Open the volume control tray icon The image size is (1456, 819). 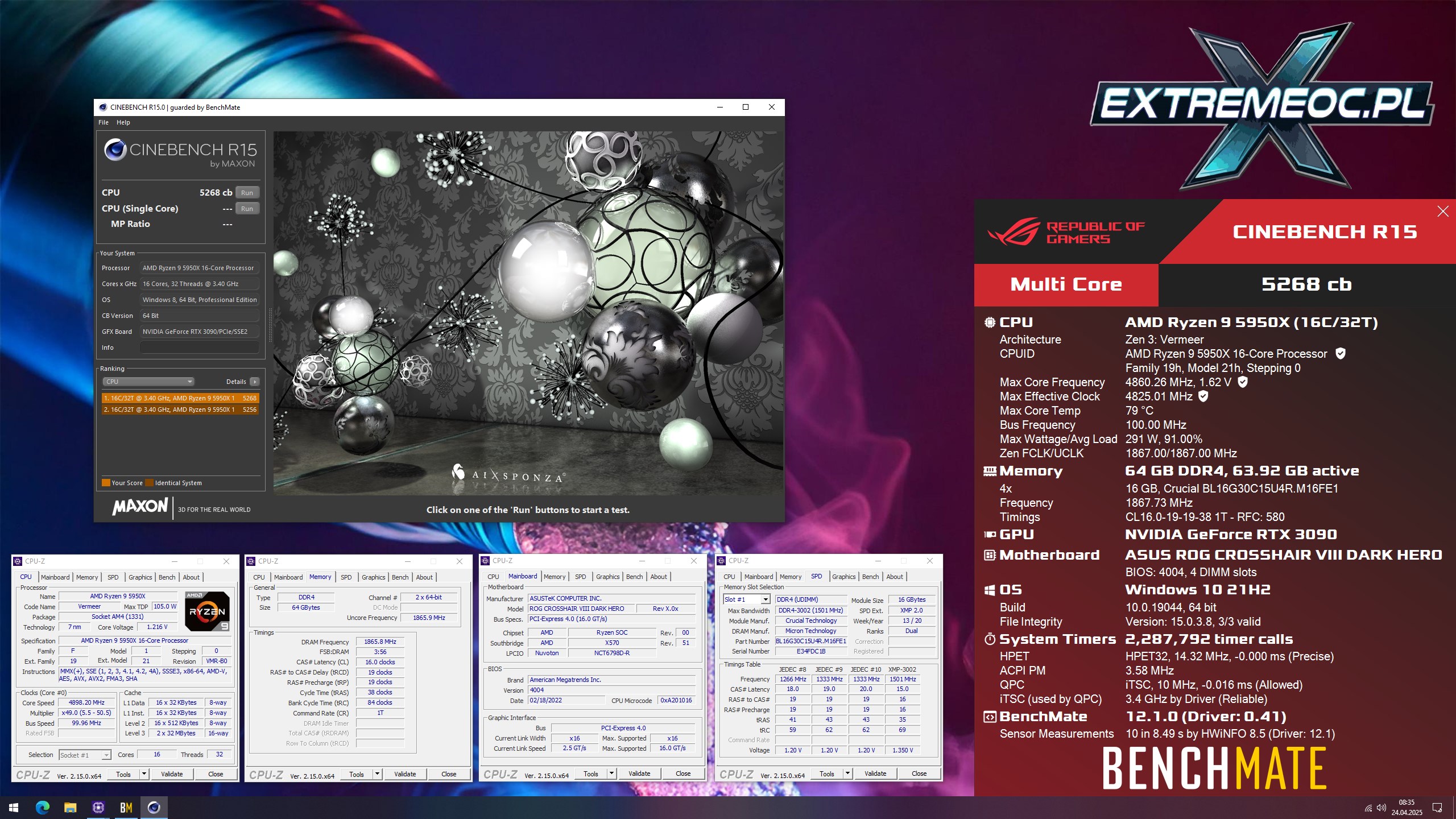click(x=1381, y=808)
